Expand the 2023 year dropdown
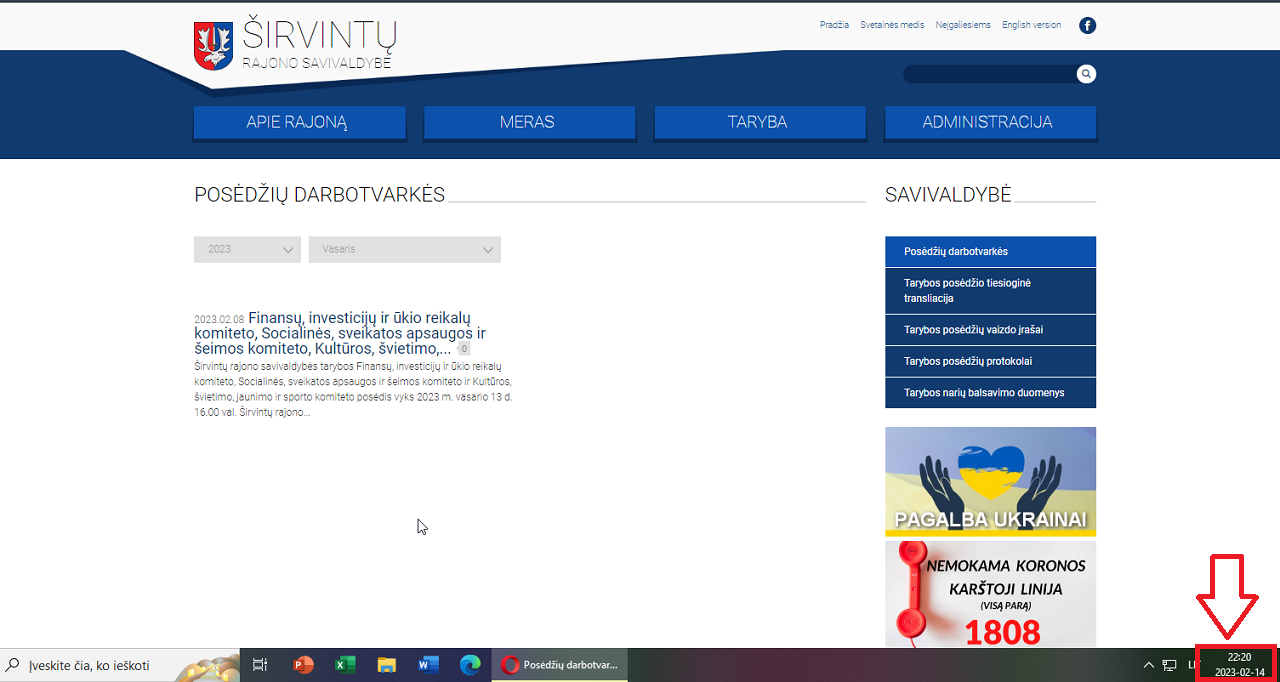1280x682 pixels. point(247,249)
